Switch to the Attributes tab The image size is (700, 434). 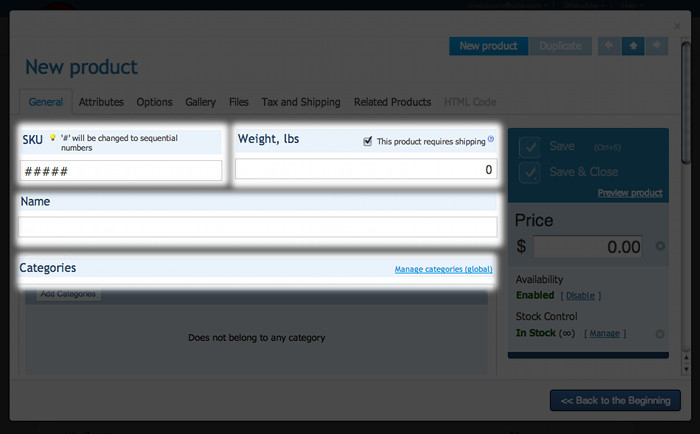(x=101, y=102)
